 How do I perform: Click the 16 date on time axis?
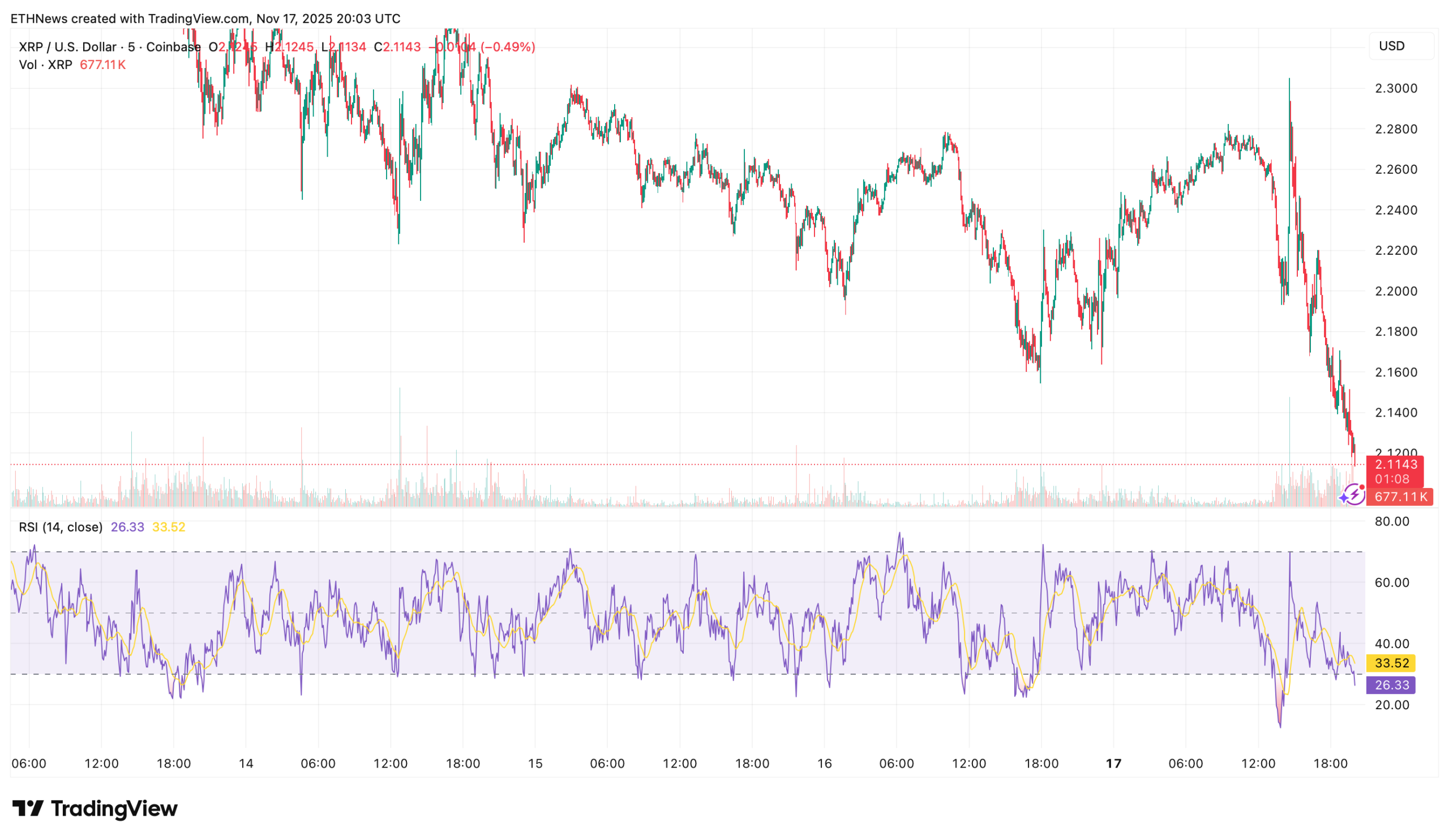[825, 764]
